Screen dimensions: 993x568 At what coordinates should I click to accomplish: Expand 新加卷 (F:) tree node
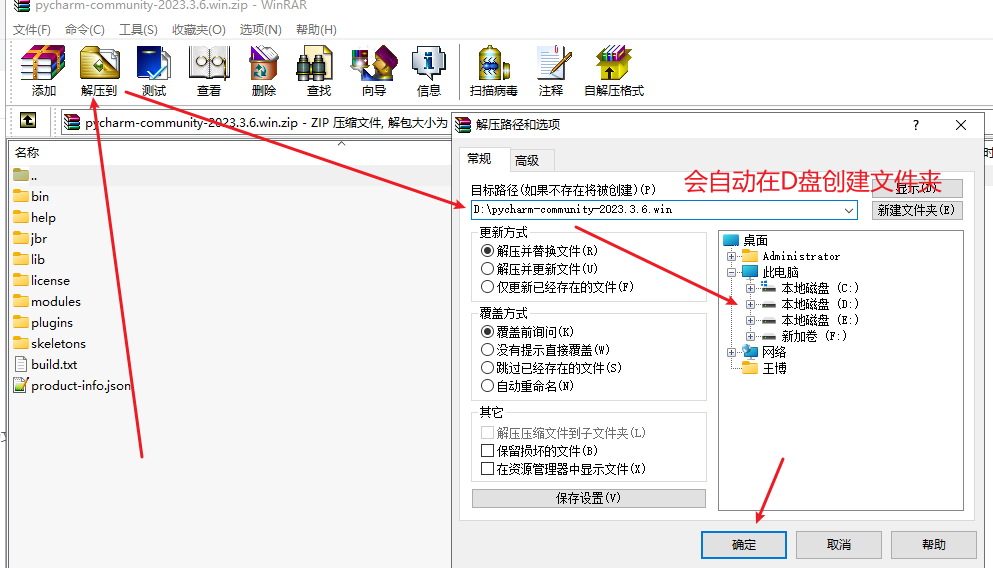click(x=750, y=336)
